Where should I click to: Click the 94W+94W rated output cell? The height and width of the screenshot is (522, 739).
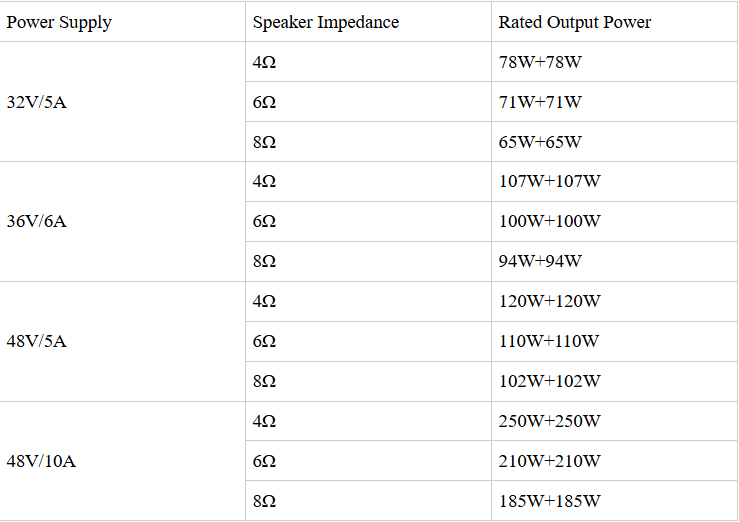tap(540, 262)
